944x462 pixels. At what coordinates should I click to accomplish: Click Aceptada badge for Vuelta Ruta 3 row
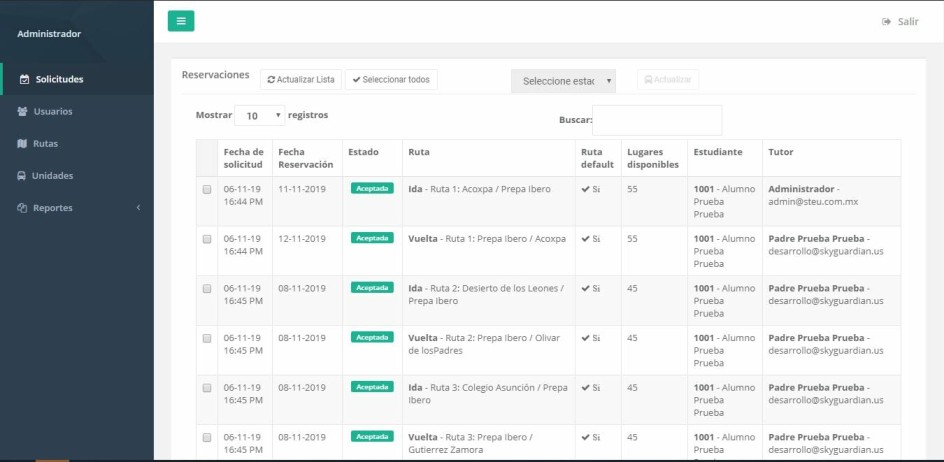(372, 436)
